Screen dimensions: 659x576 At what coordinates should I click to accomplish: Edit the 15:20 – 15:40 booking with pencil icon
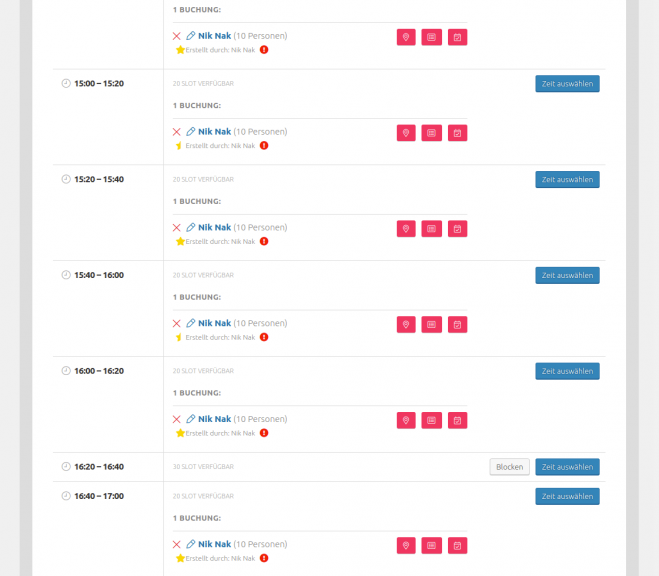click(x=191, y=228)
